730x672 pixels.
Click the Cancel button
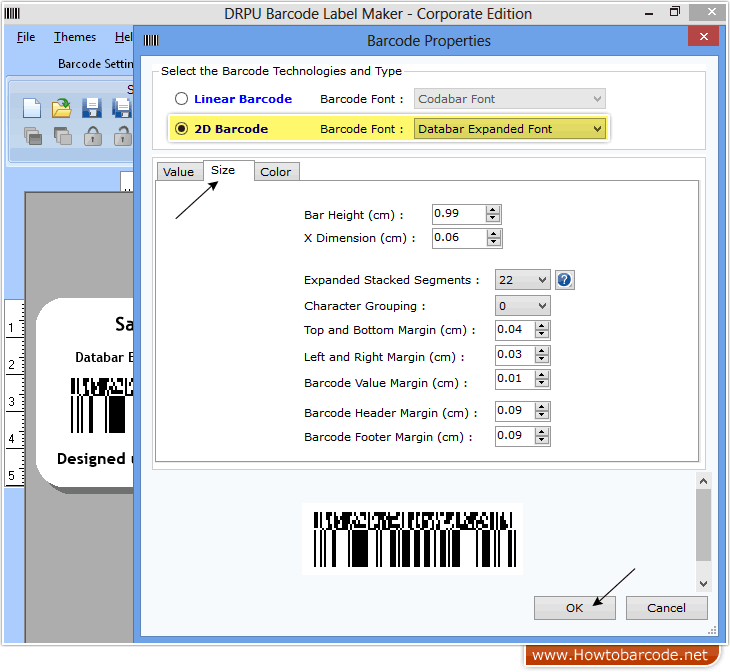click(x=666, y=608)
